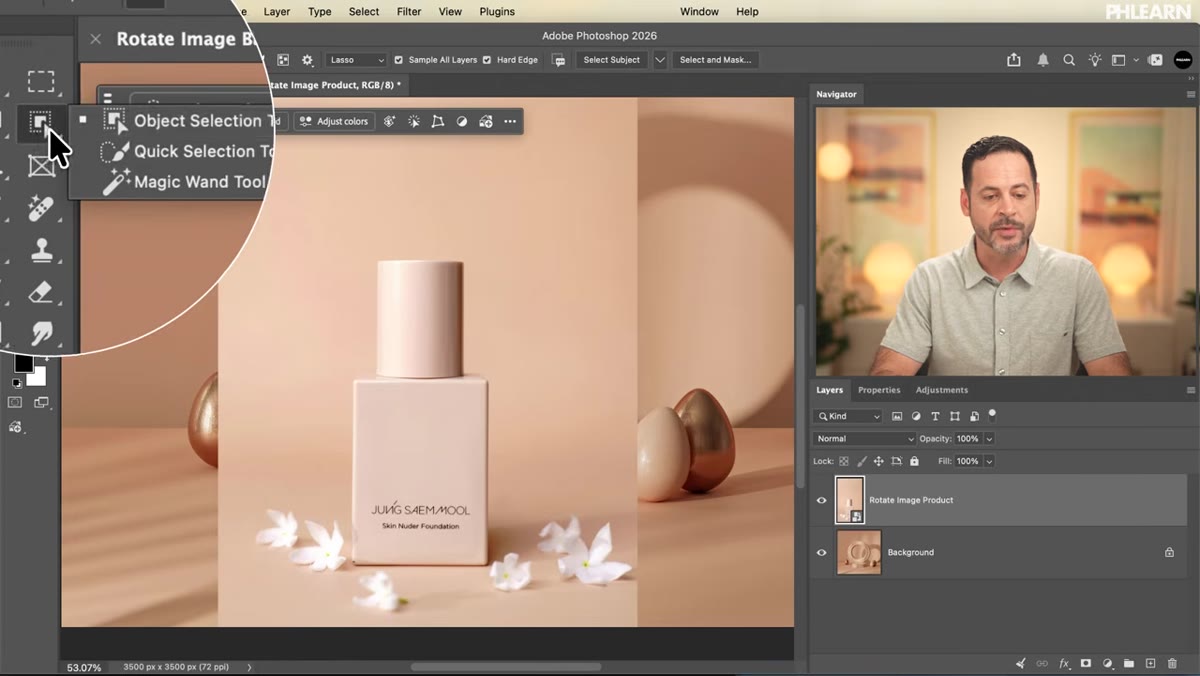Click Adjust colors in contextual bar
Viewport: 1200px width, 676px height.
pyautogui.click(x=334, y=121)
